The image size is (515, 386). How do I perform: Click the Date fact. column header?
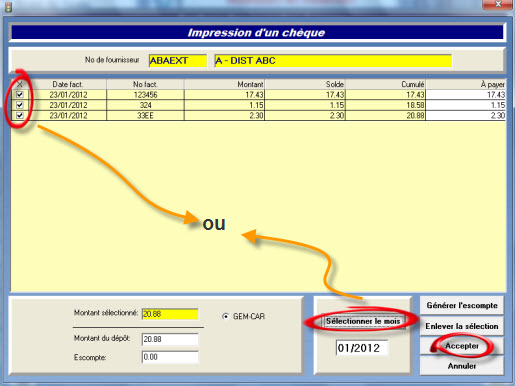[x=67, y=84]
